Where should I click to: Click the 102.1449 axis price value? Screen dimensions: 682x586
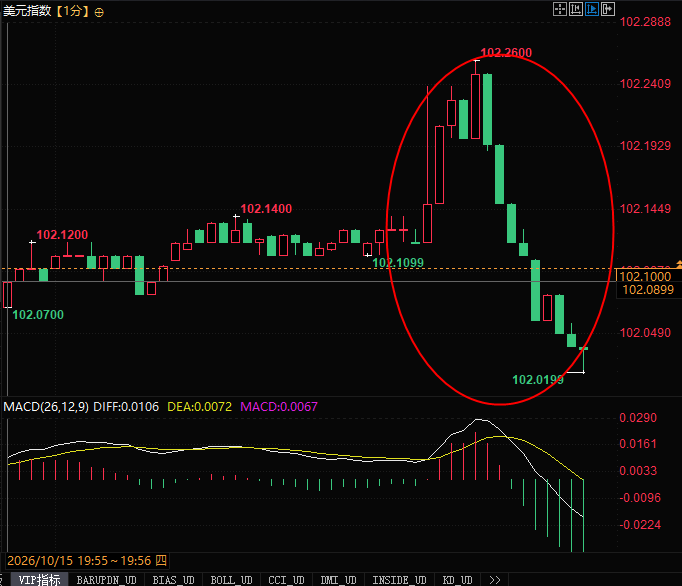coord(645,209)
